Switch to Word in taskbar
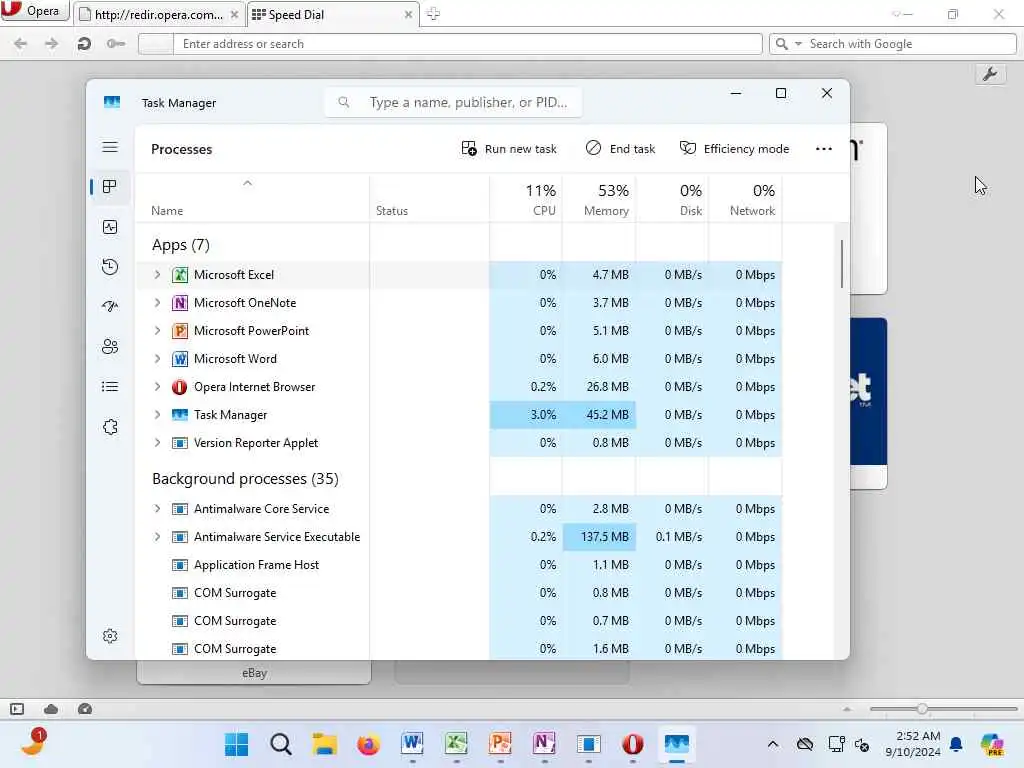Image resolution: width=1024 pixels, height=768 pixels. 412,743
